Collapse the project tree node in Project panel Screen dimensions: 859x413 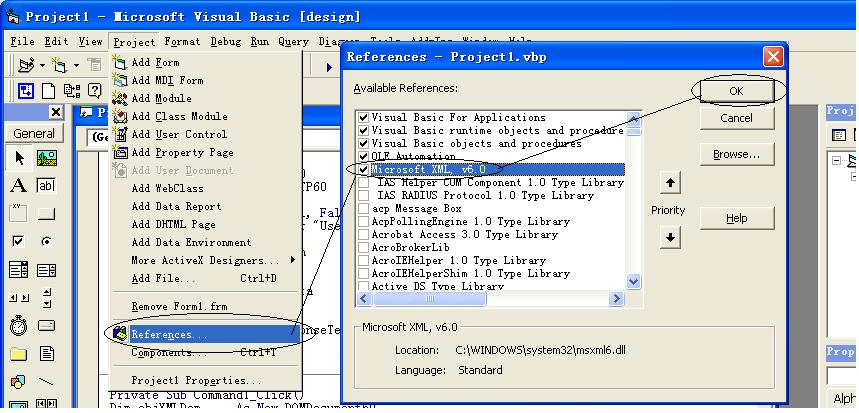[x=836, y=160]
